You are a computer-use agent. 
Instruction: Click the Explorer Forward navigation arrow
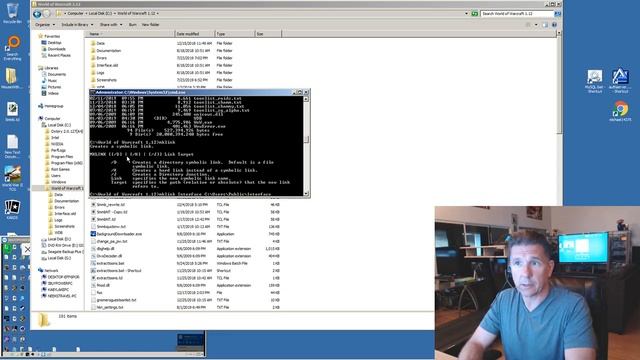coord(47,14)
